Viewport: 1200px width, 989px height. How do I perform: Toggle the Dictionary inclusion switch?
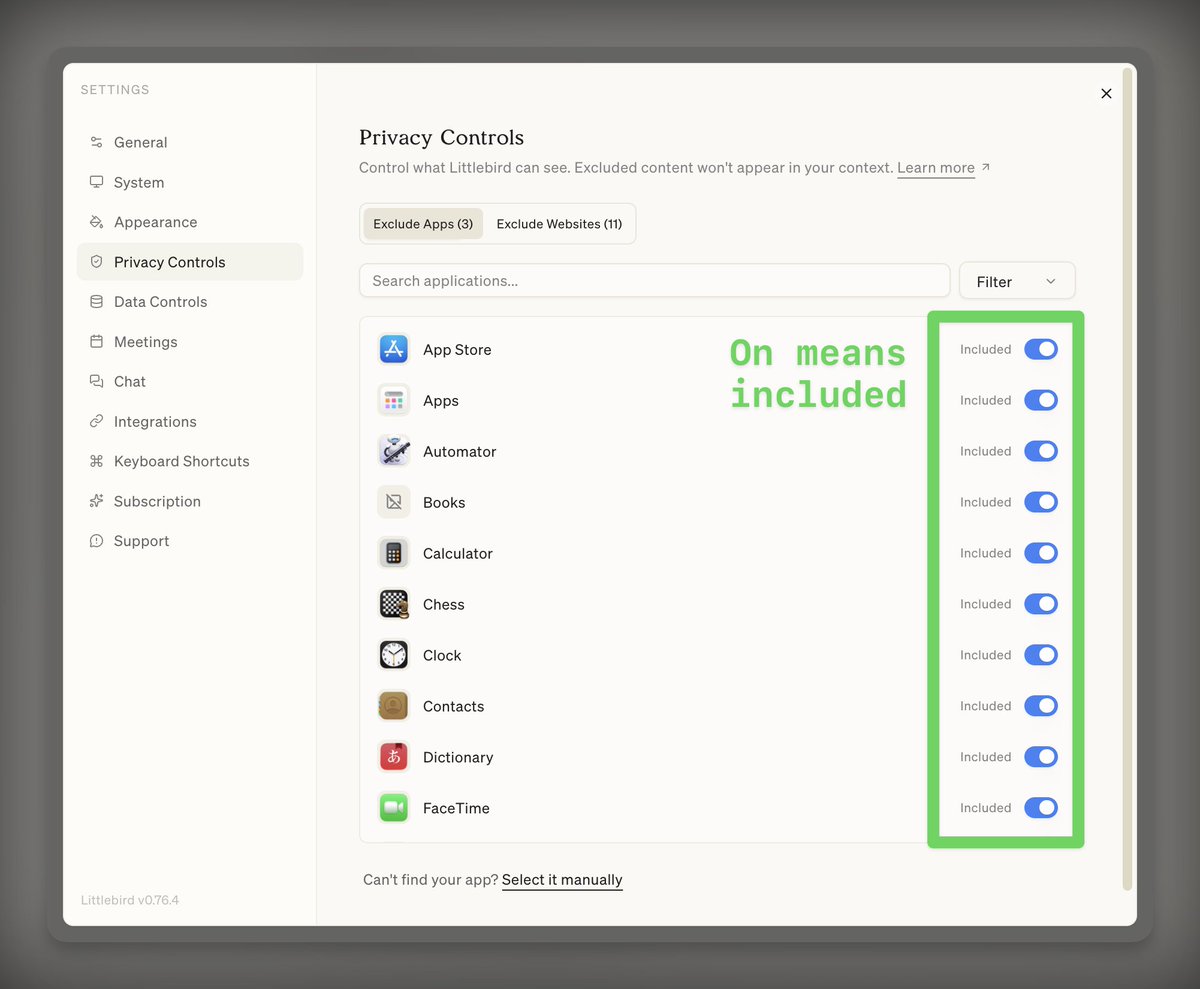coord(1041,757)
